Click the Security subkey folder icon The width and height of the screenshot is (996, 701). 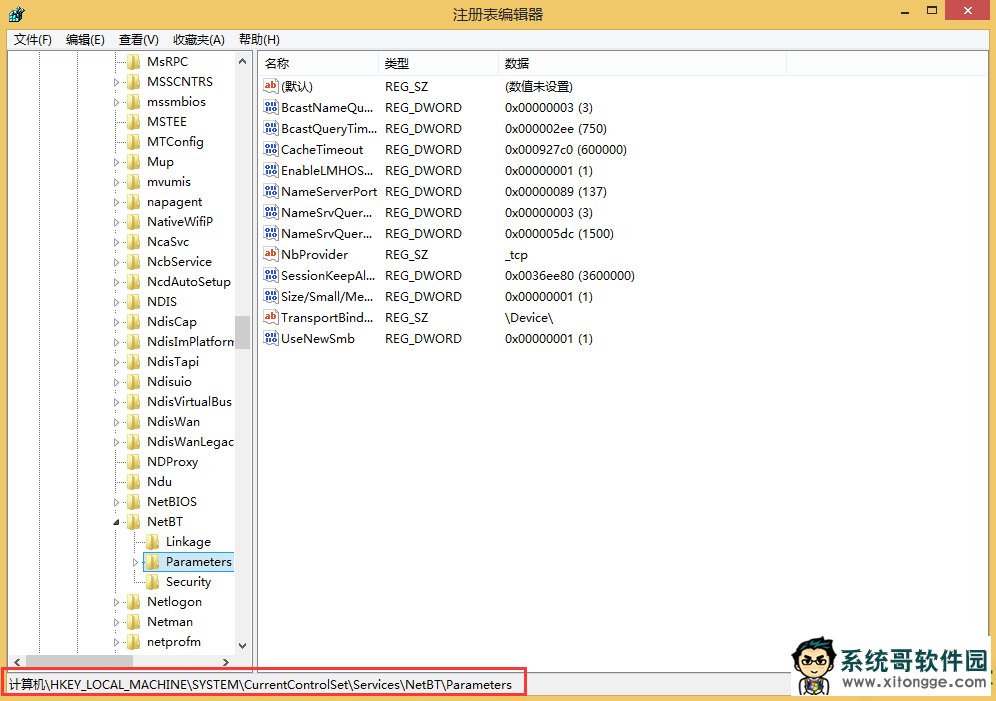click(x=152, y=582)
